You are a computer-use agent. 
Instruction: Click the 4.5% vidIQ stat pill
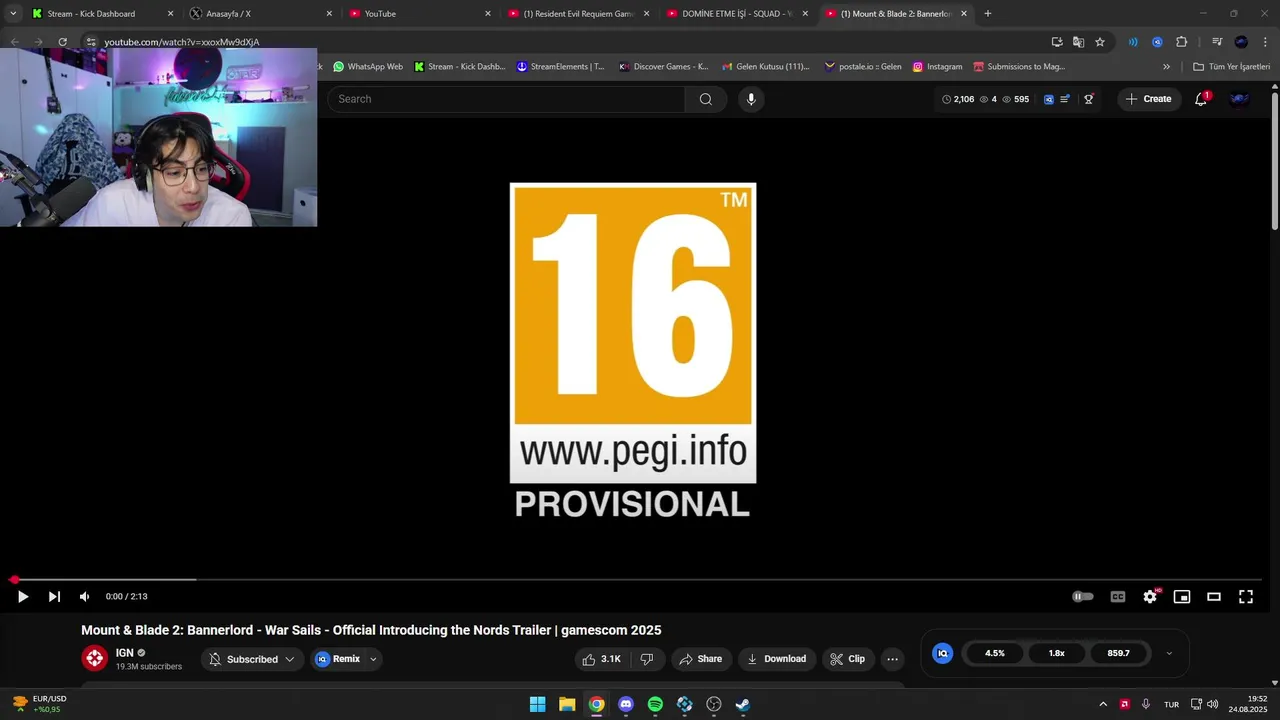pyautogui.click(x=995, y=653)
